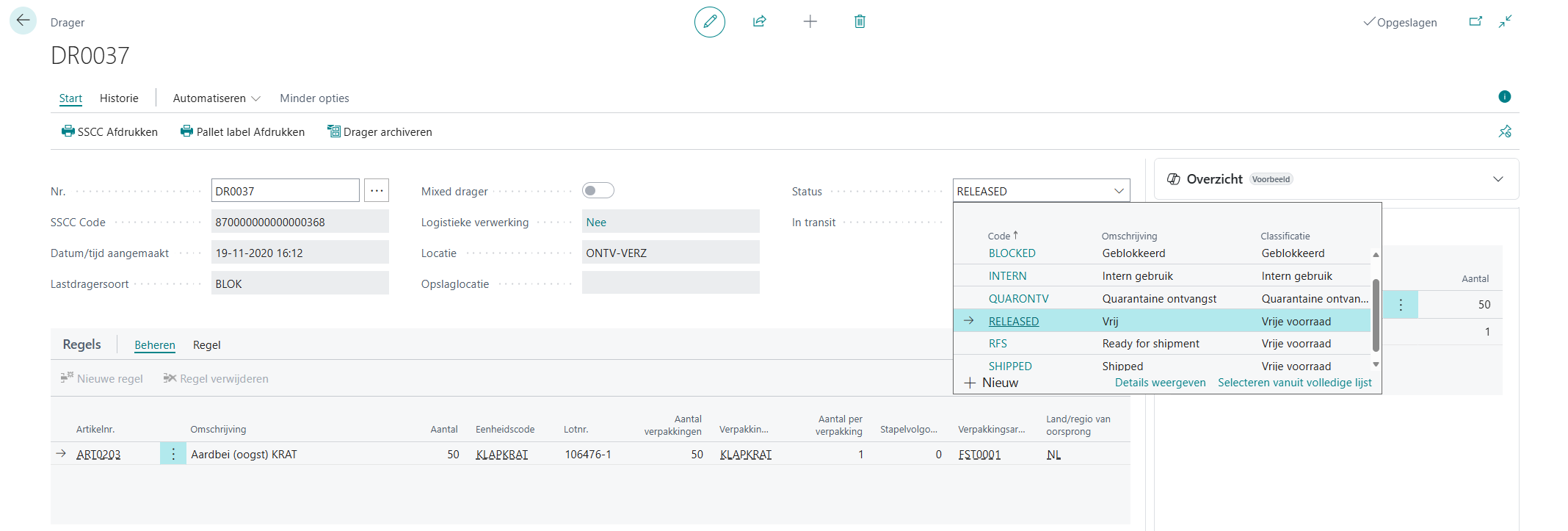This screenshot has width=1568, height=531.
Task: Click Drager archiveren button
Action: 380,132
